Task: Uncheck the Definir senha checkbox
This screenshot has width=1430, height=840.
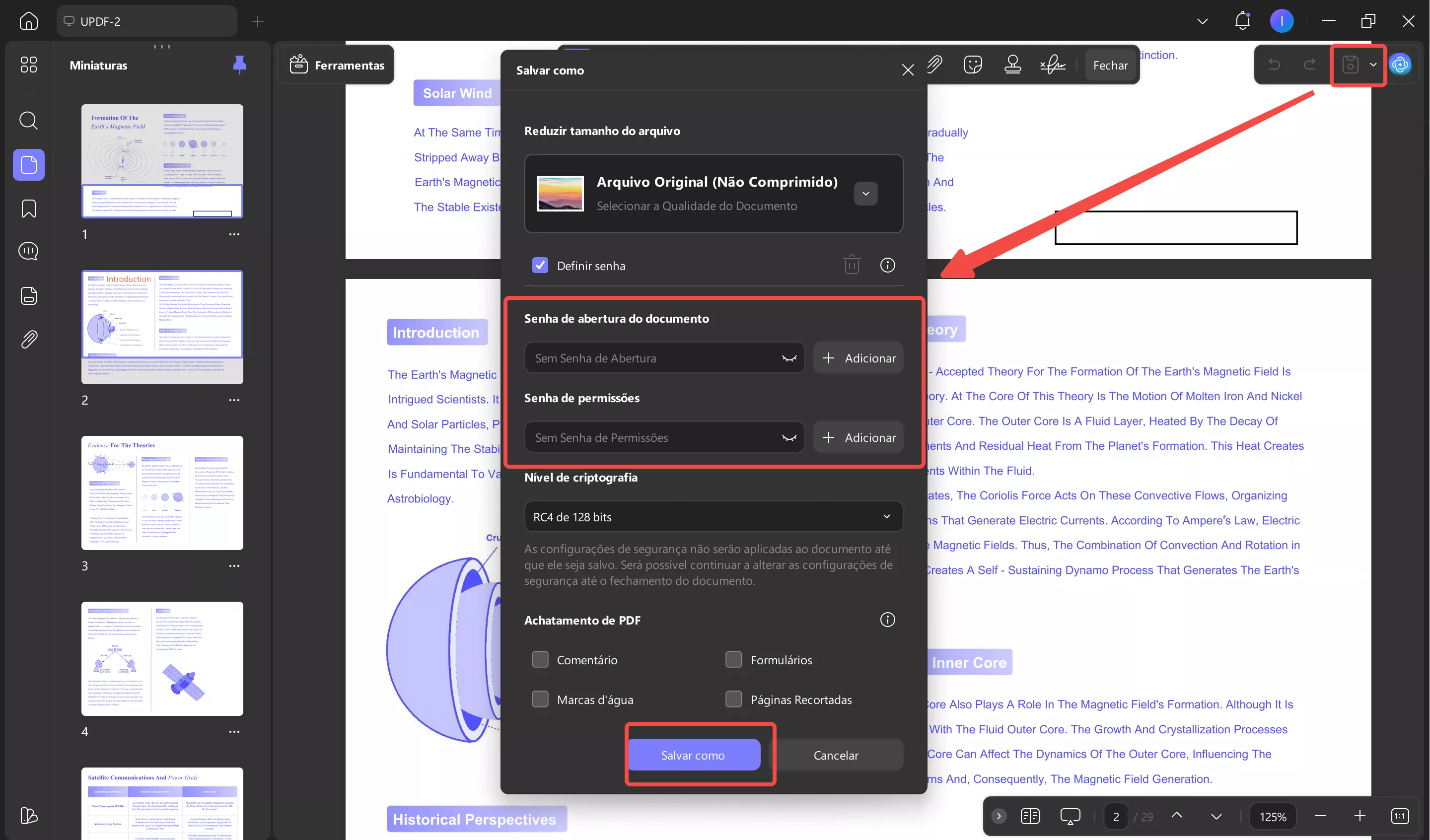Action: pos(540,265)
